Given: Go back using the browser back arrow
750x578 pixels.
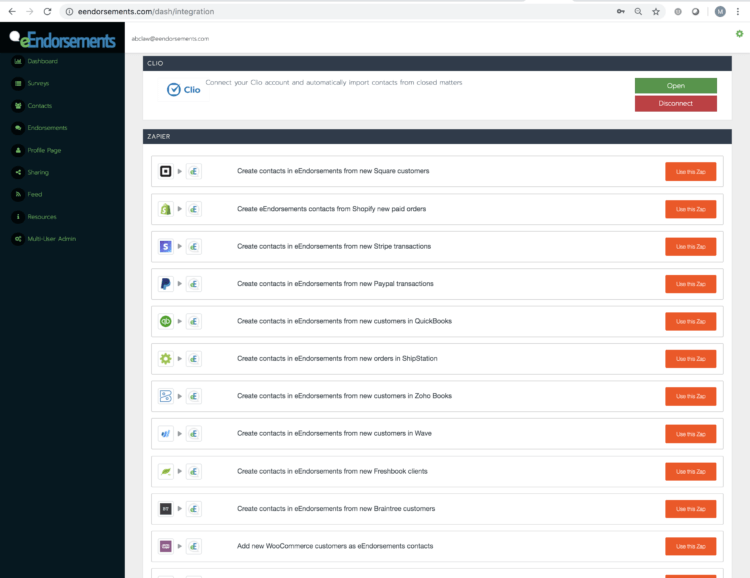Looking at the screenshot, I should 12,11.
